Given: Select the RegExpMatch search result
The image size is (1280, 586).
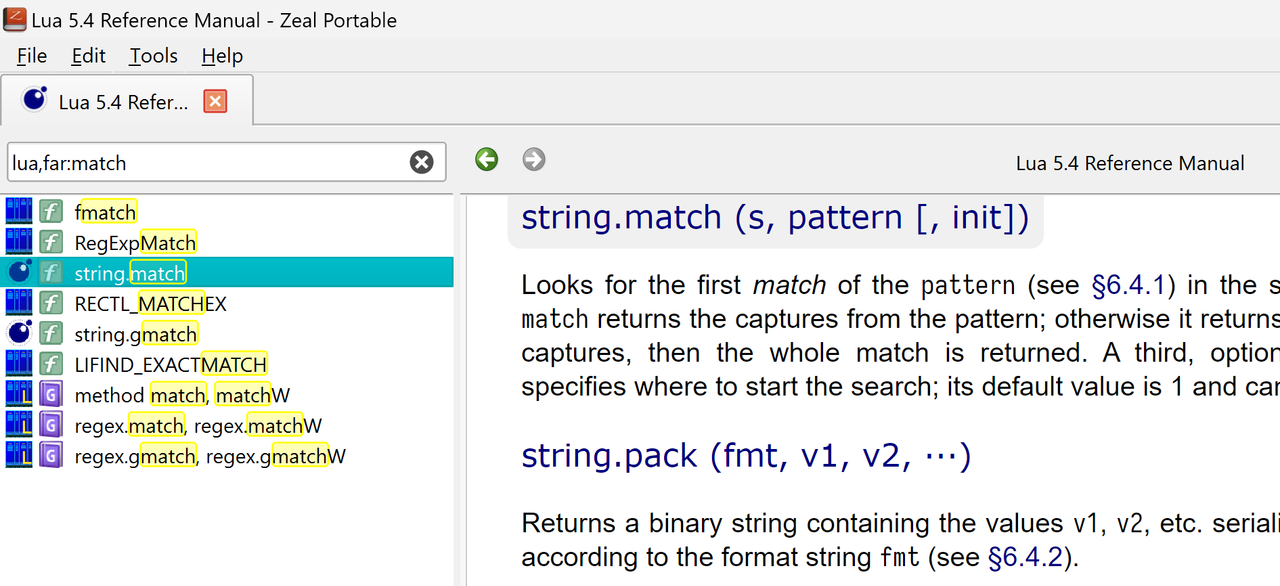Looking at the screenshot, I should coord(227,241).
